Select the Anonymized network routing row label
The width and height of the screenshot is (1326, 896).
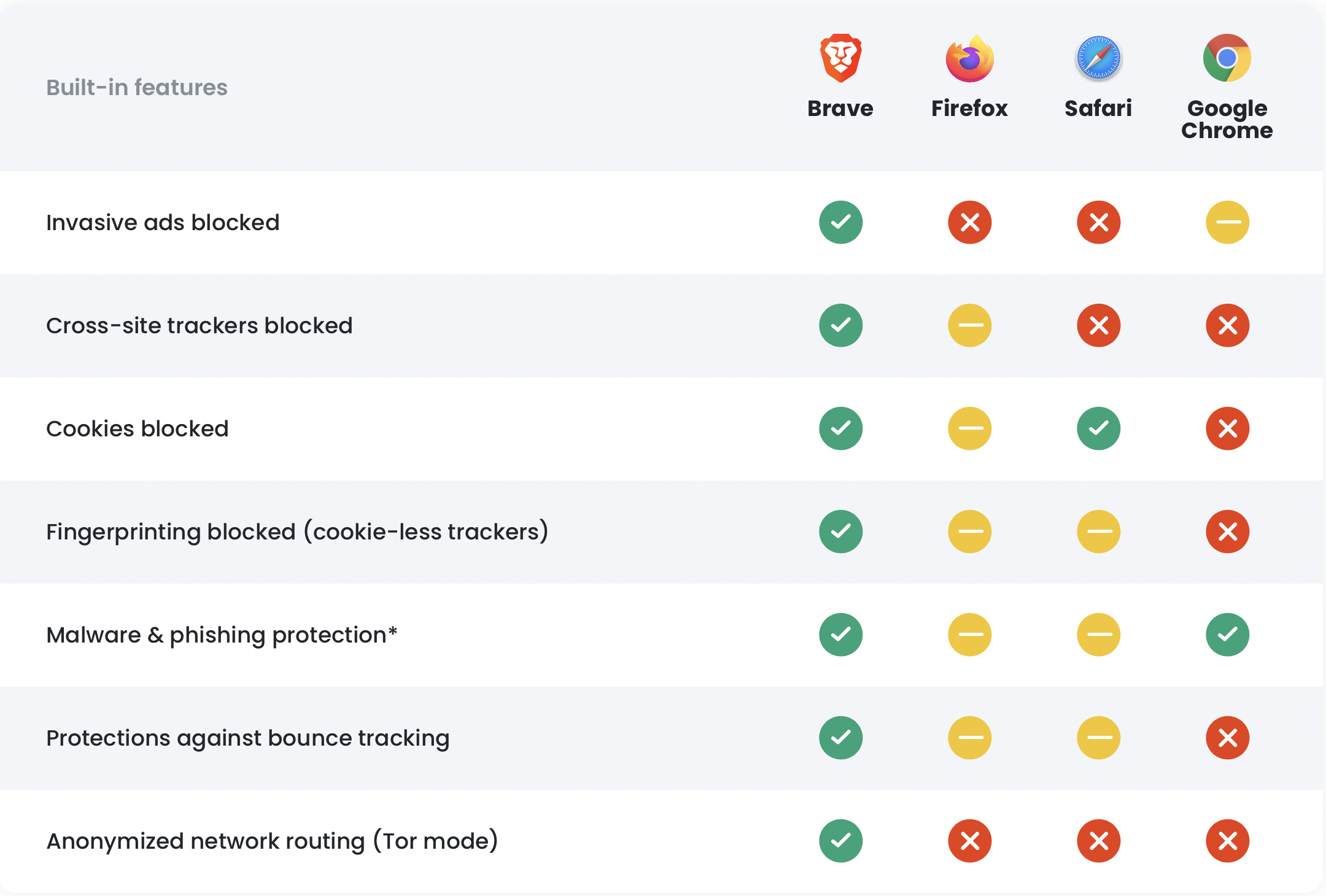click(x=272, y=841)
